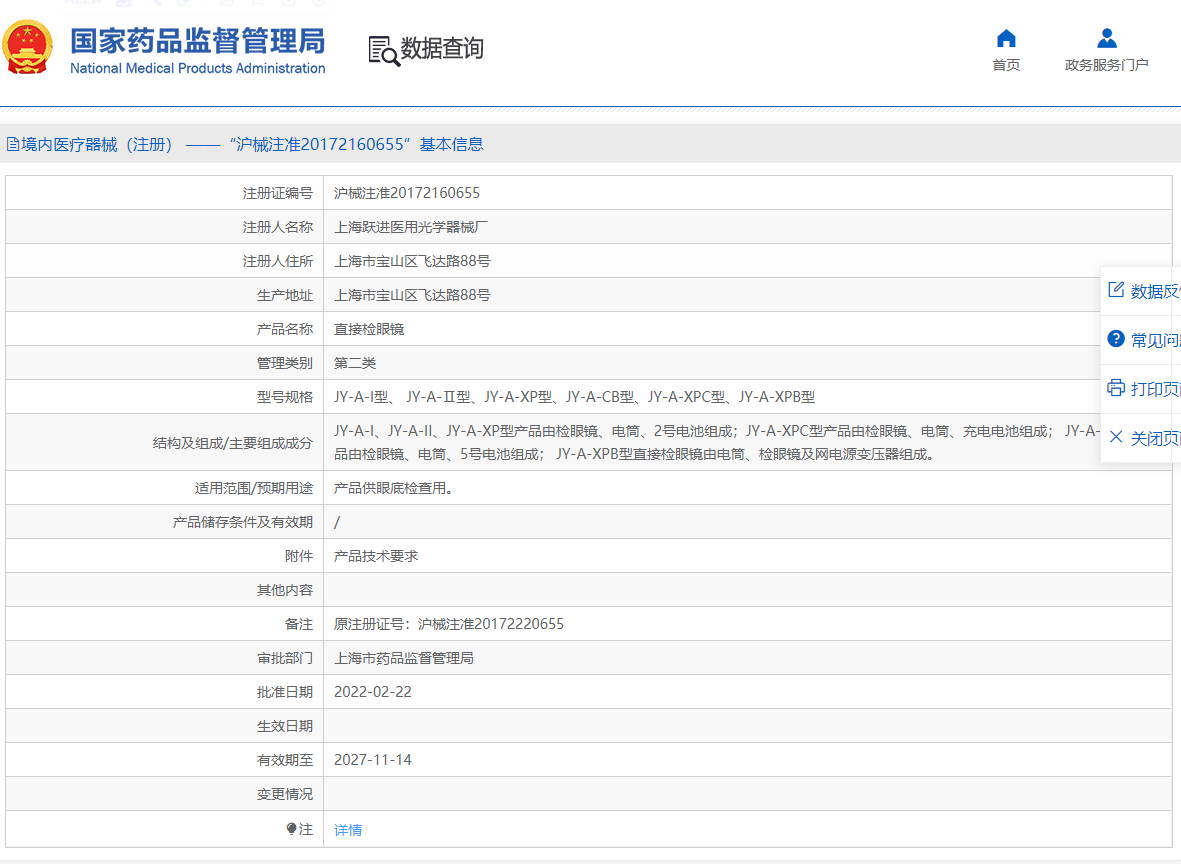Screen dimensions: 1181x864
Task: Click 第二类 management category value
Action: tap(355, 363)
